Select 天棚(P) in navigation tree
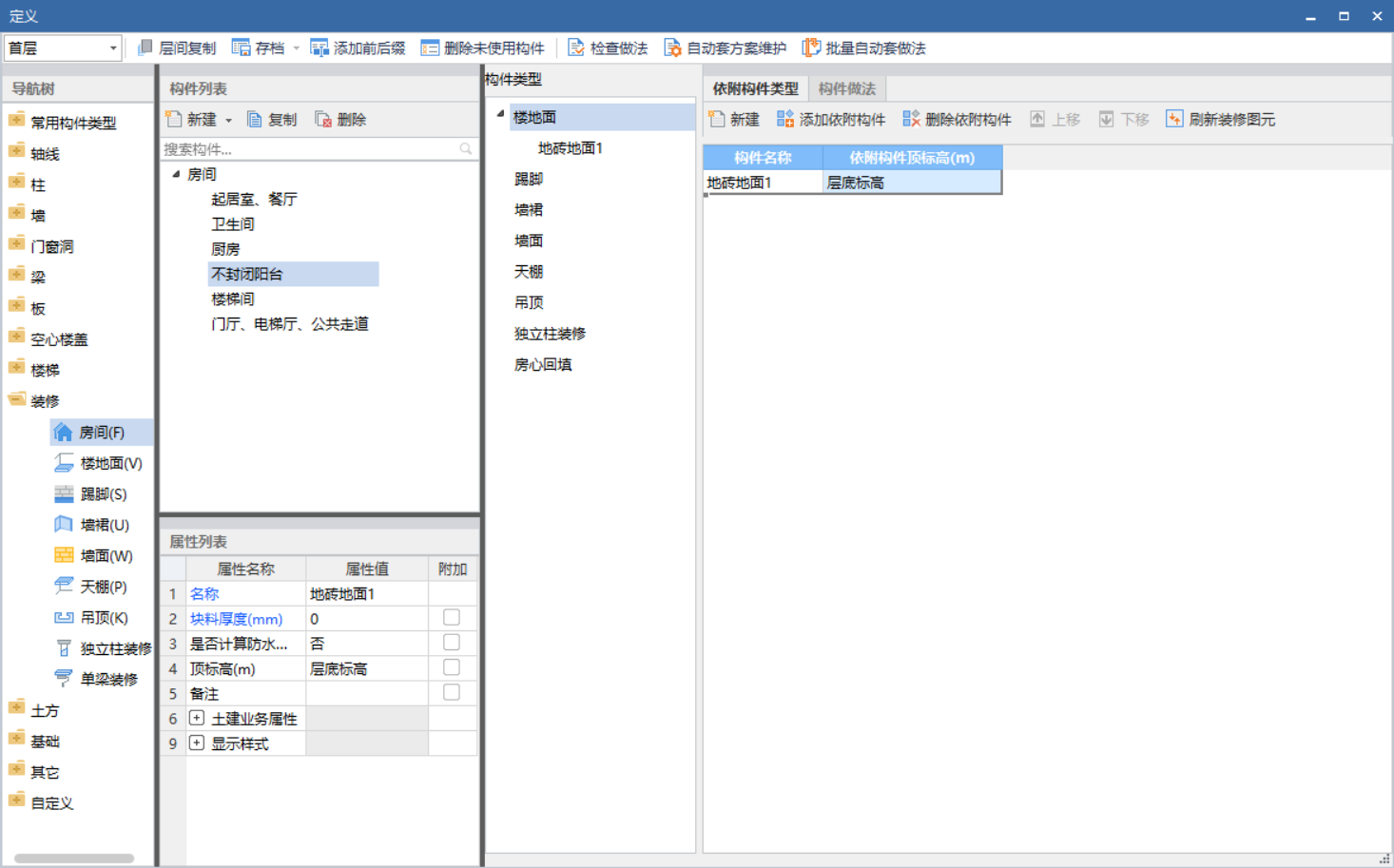Viewport: 1394px width, 868px height. tap(91, 587)
